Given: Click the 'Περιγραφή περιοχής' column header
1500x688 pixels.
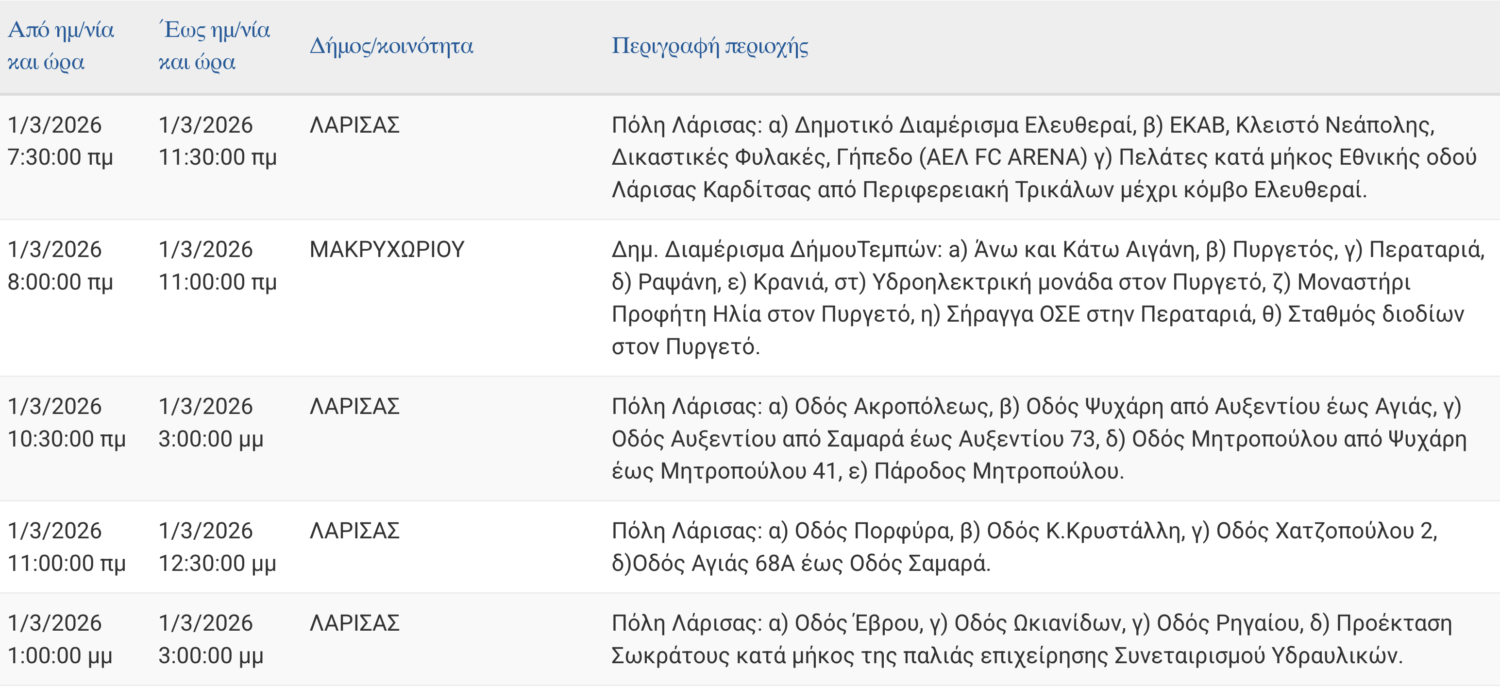Looking at the screenshot, I should (710, 46).
